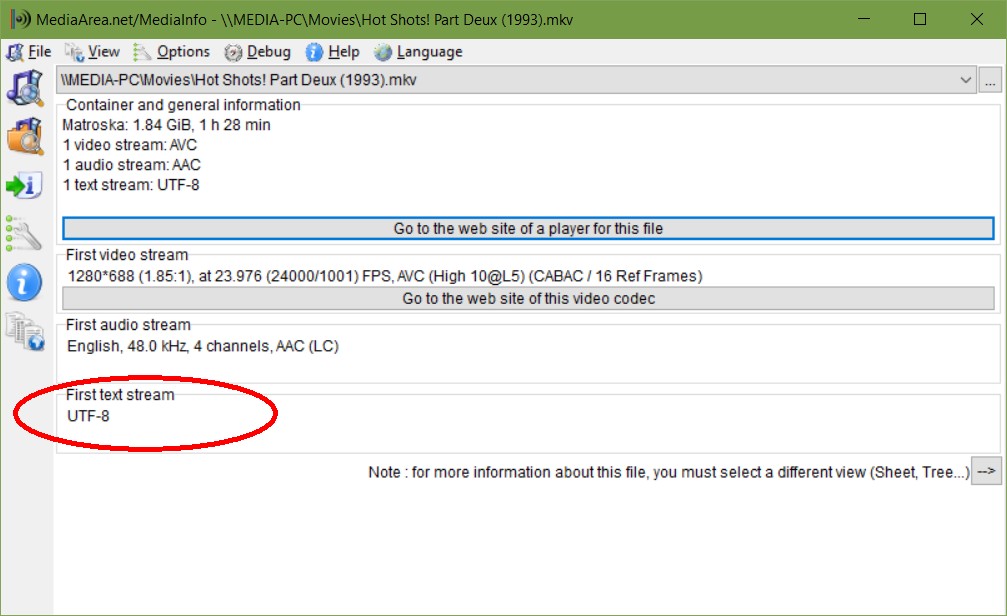Click the English 48.0 kHz audio details

[x=203, y=346]
